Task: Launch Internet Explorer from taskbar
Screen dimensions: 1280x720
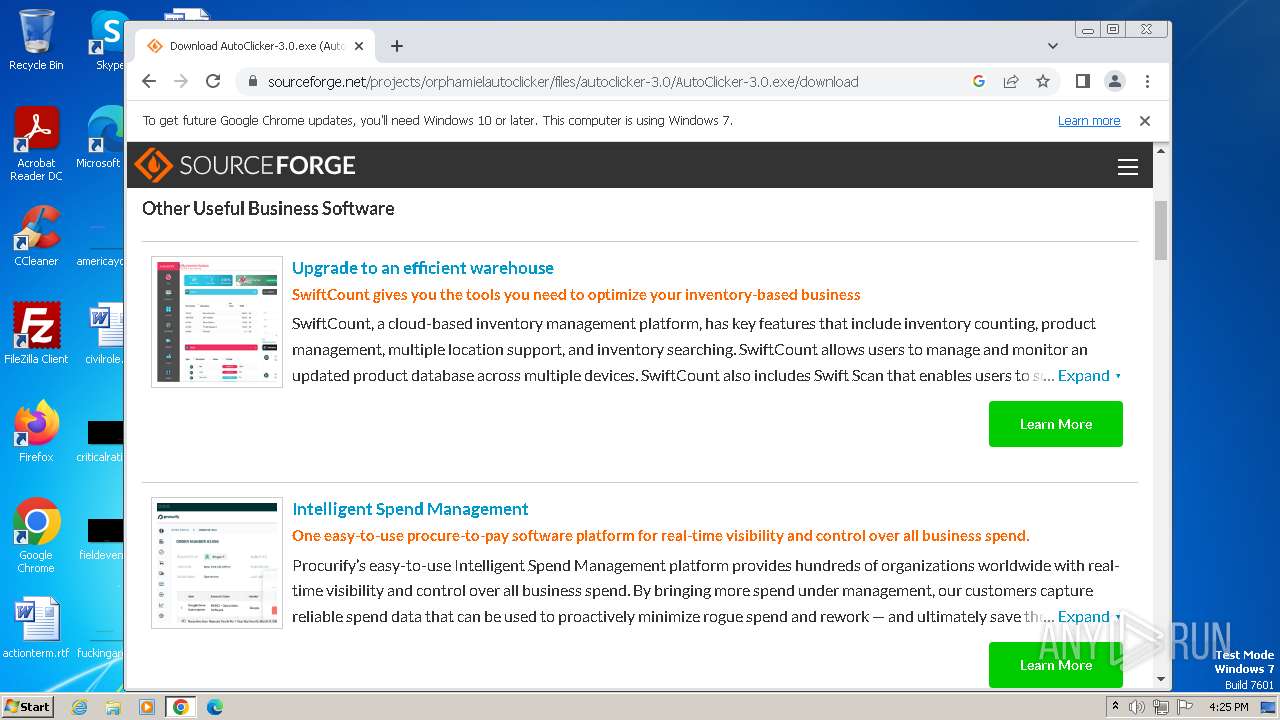Action: coord(79,707)
